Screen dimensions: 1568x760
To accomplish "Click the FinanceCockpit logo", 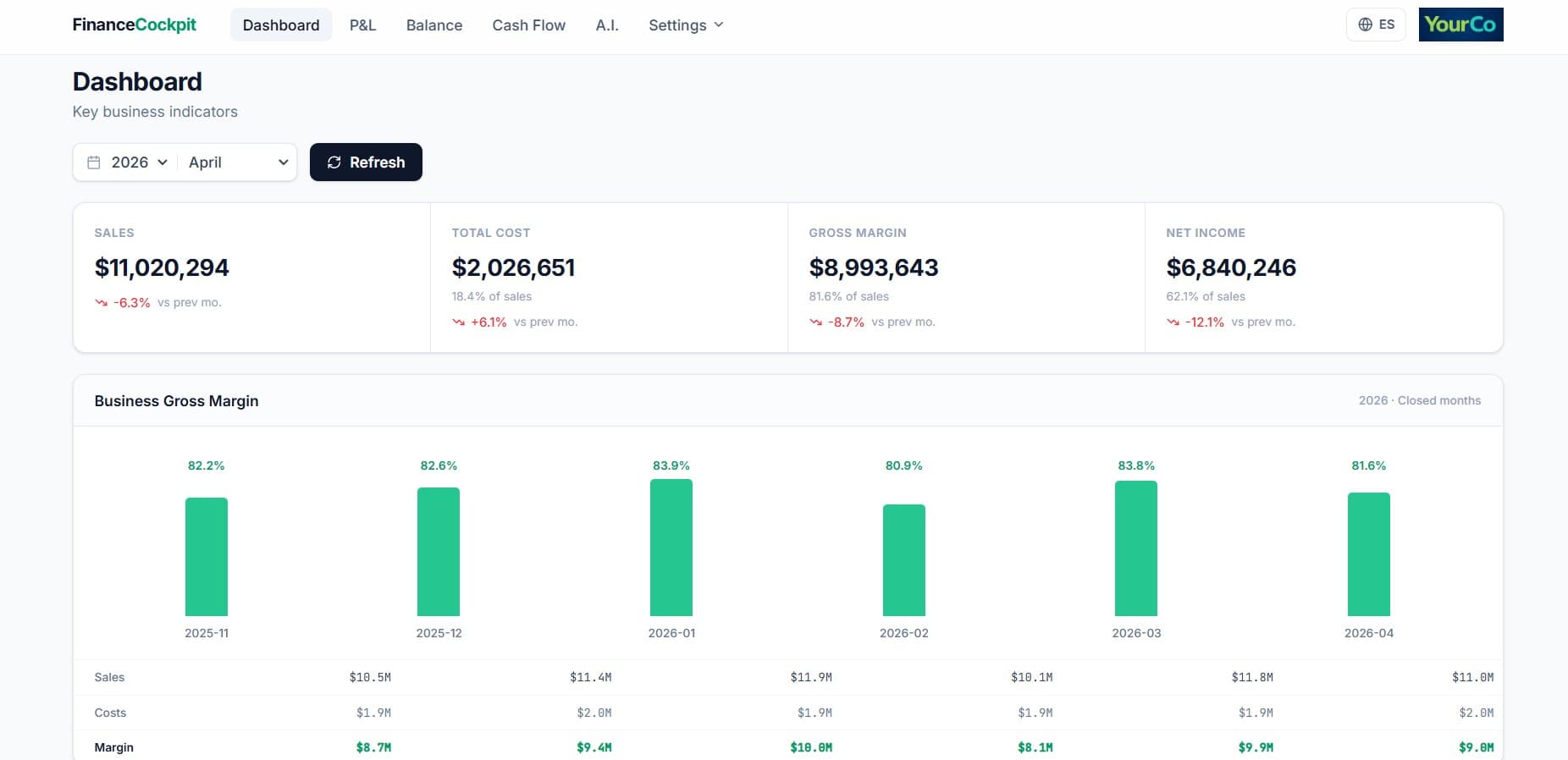I will [134, 25].
